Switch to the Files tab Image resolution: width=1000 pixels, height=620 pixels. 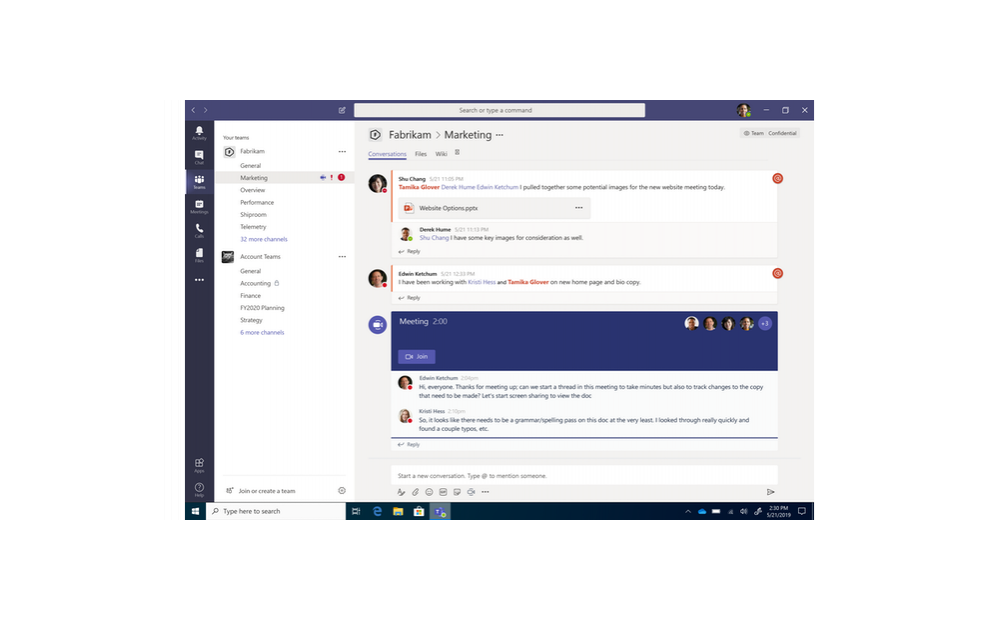click(x=421, y=154)
